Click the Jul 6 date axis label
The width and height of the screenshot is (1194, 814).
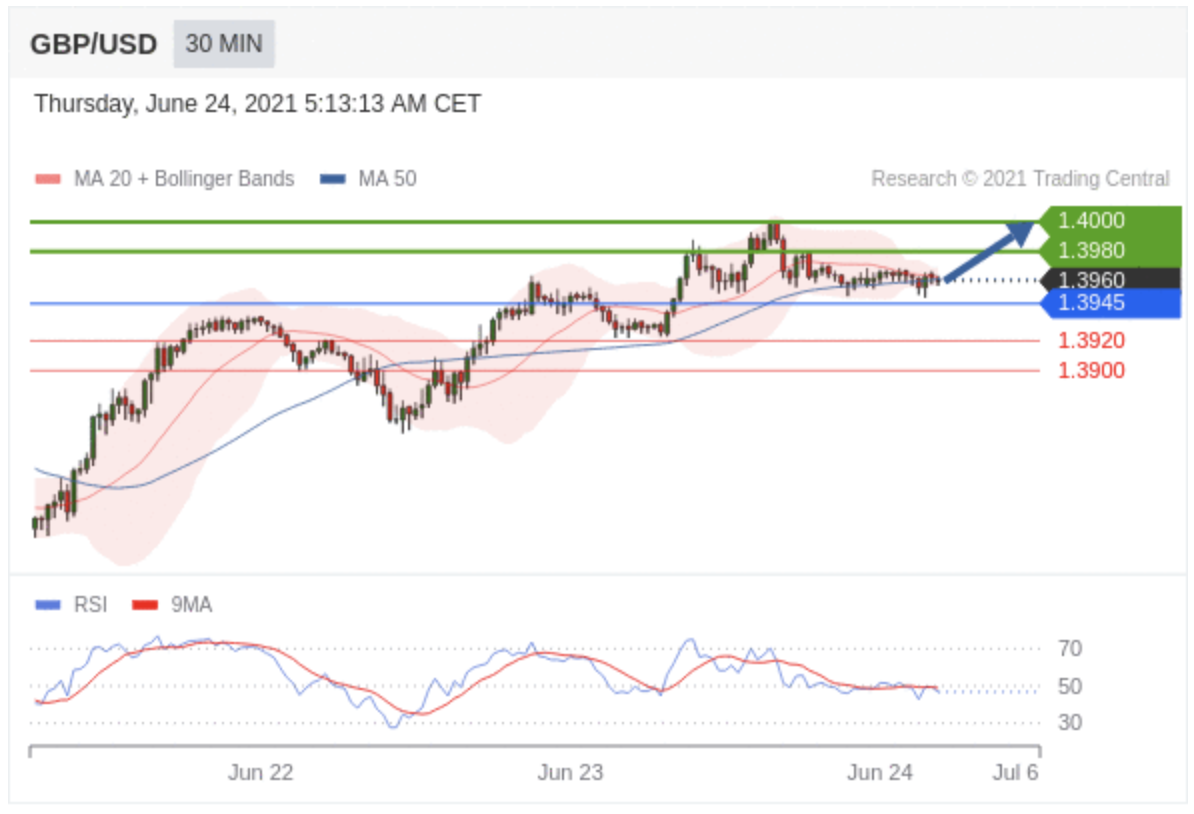(x=1015, y=773)
